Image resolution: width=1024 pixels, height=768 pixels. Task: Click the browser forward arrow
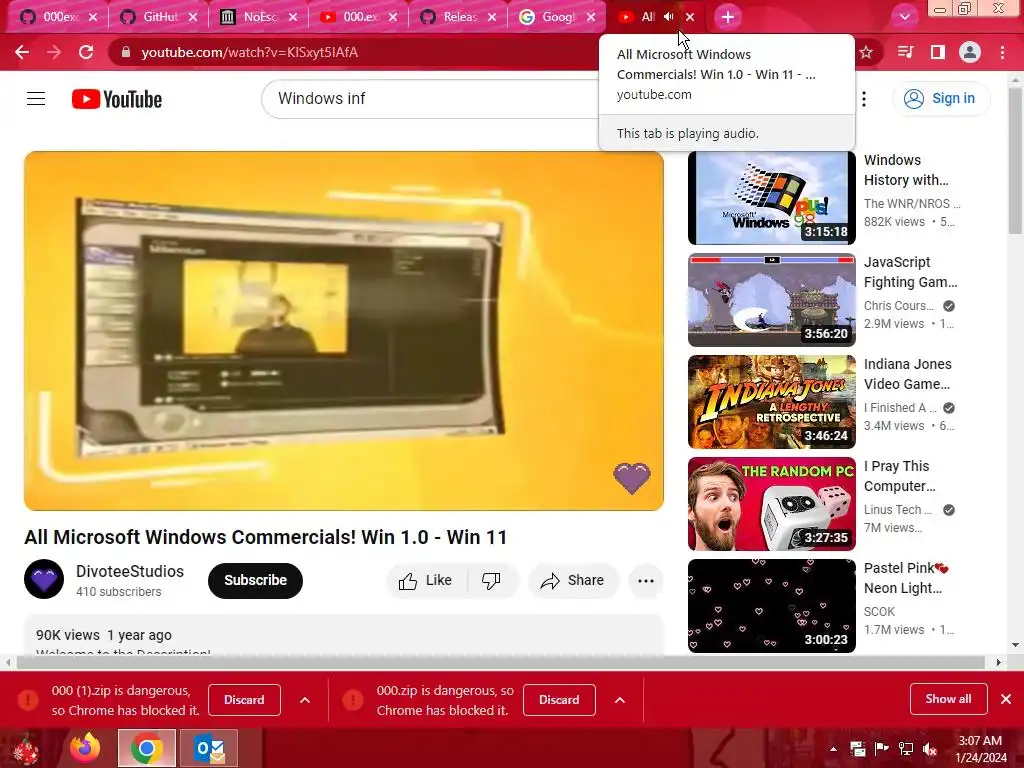coord(54,52)
